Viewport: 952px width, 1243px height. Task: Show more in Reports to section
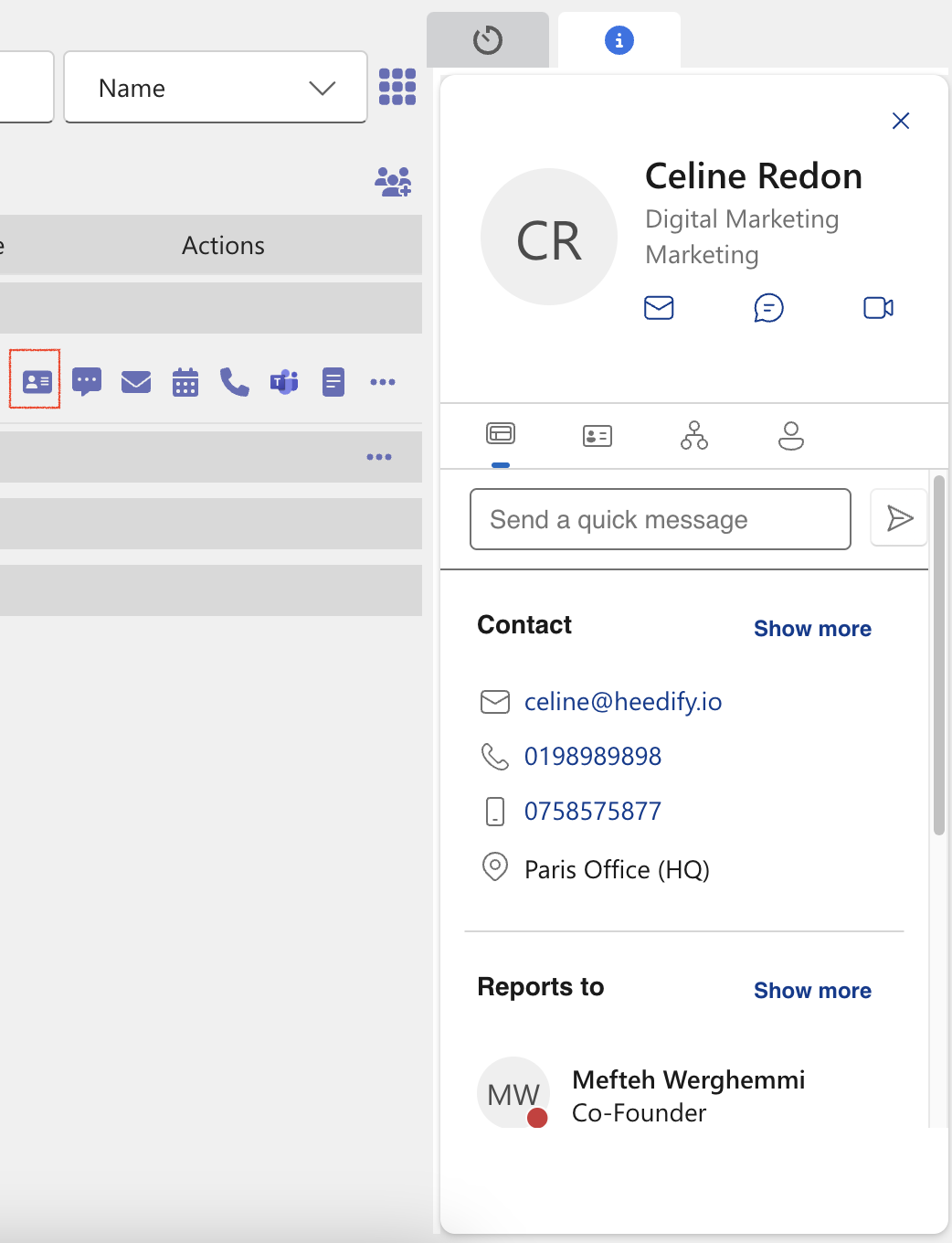(812, 991)
